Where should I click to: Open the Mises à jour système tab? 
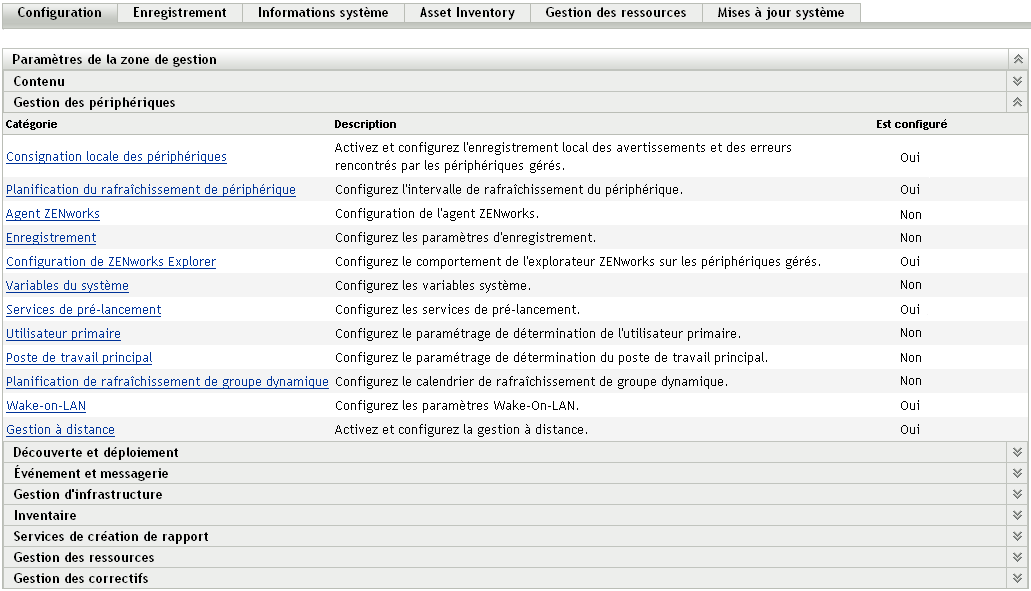tap(785, 13)
